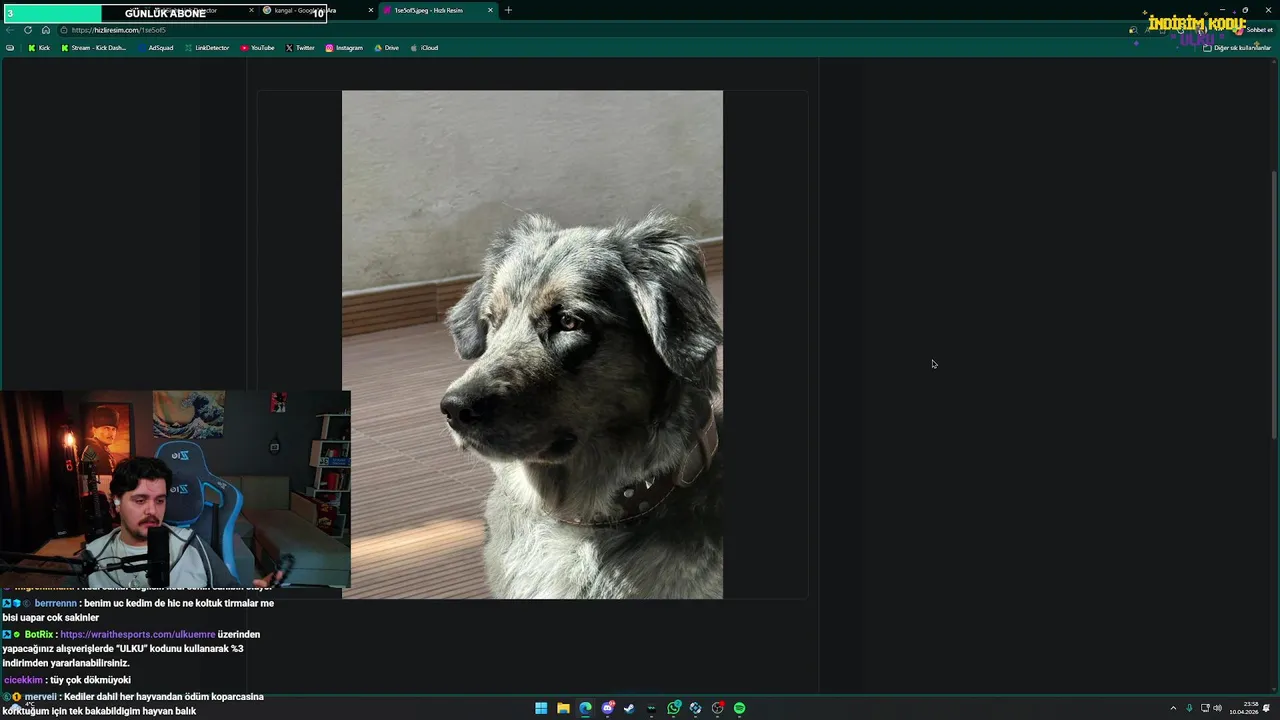Go back with the browser back arrow
Viewport: 1280px width, 720px height.
click(10, 30)
